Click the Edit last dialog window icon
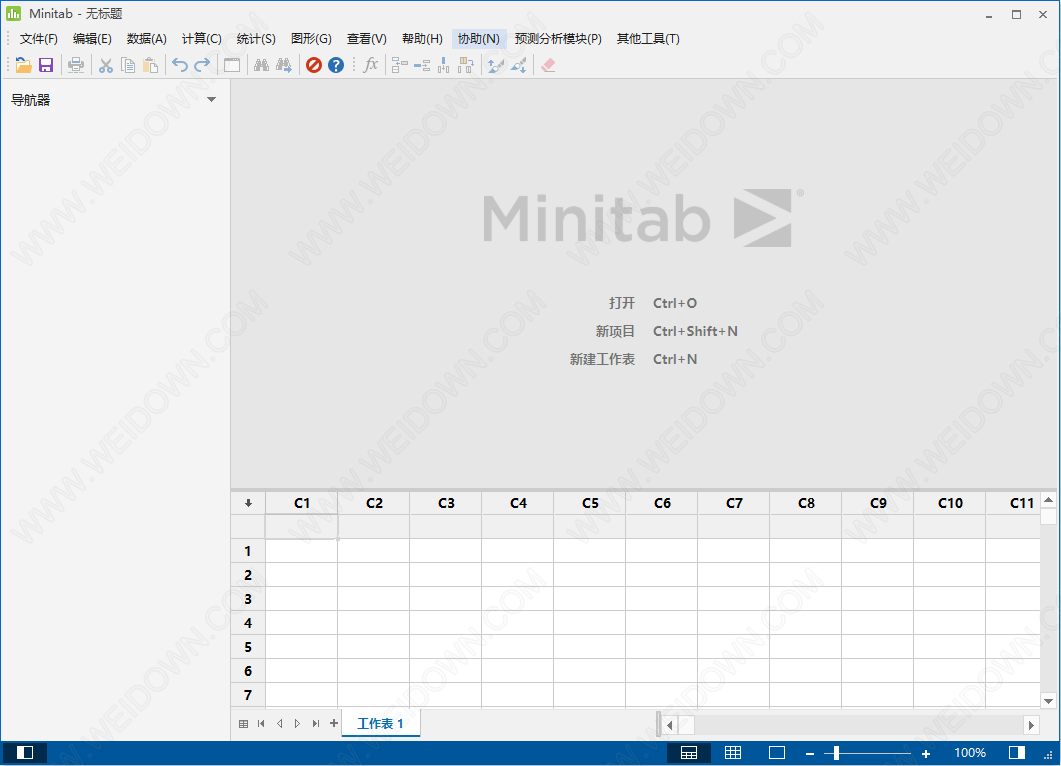 point(232,65)
